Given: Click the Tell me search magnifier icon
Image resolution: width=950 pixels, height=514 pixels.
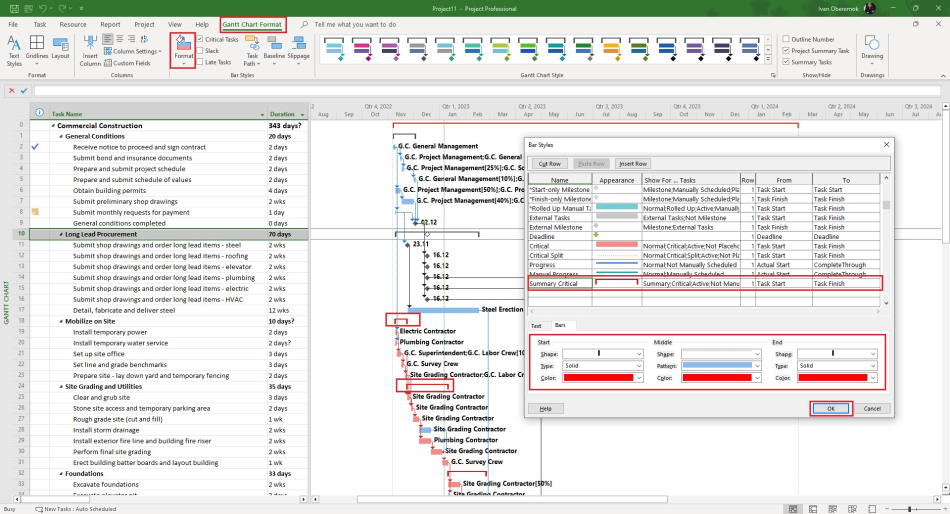Looking at the screenshot, I should 304,24.
